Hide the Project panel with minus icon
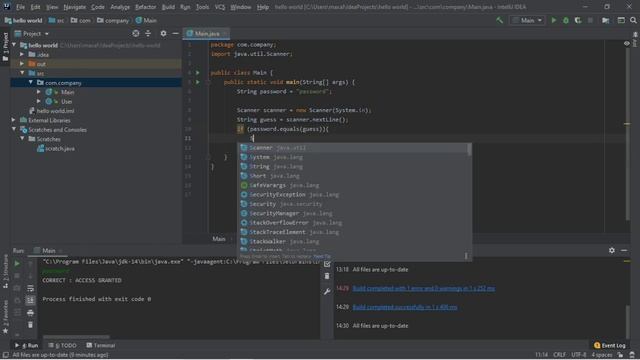The height and width of the screenshot is (360, 640). 175,33
